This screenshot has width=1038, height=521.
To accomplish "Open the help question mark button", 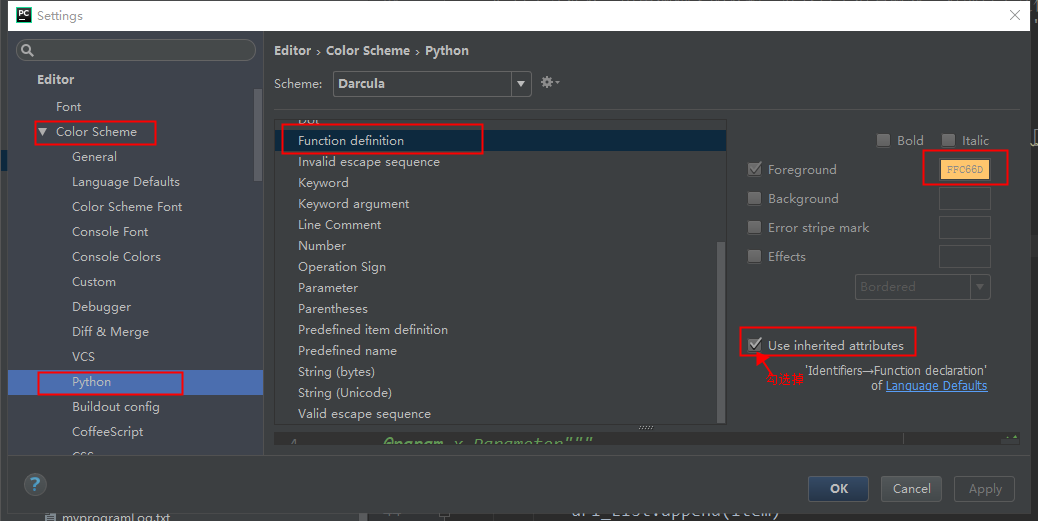I will coord(35,484).
